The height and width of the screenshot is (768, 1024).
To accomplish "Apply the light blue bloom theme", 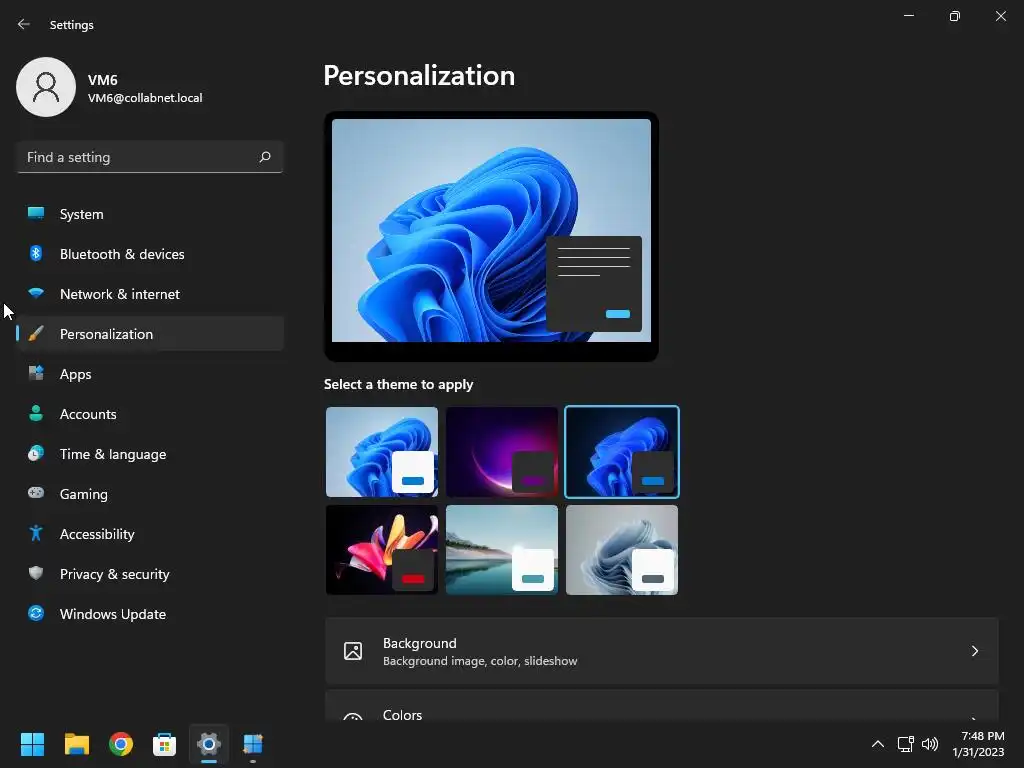I will [382, 452].
